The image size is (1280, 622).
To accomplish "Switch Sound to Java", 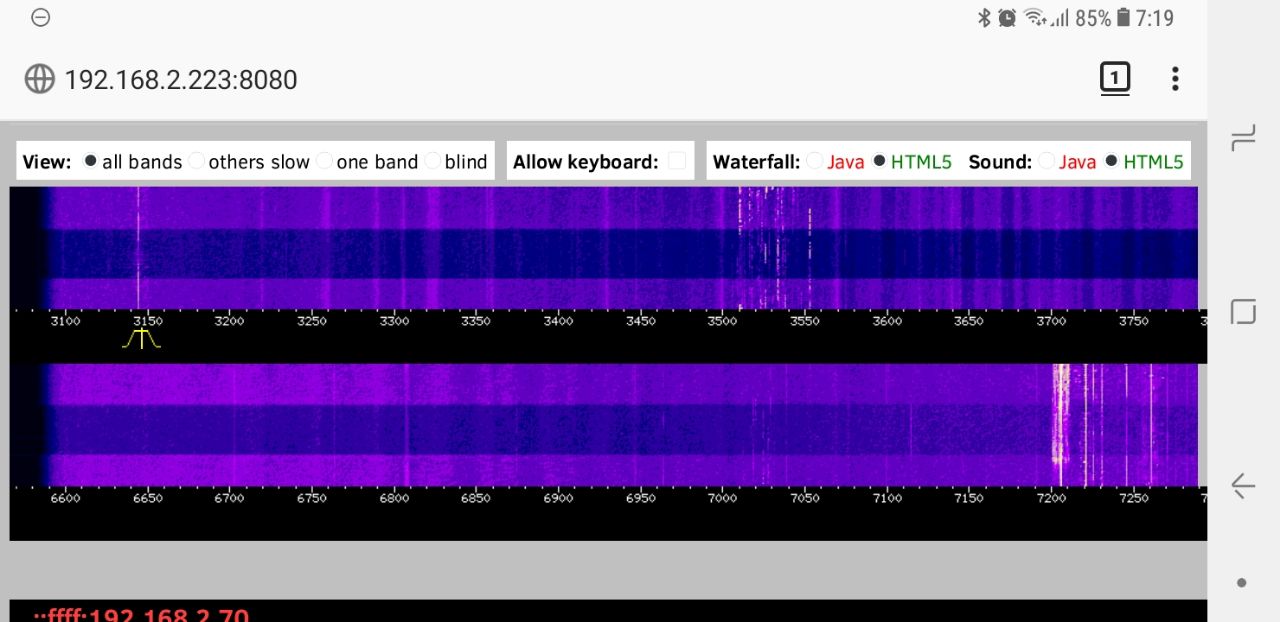I will point(1047,161).
